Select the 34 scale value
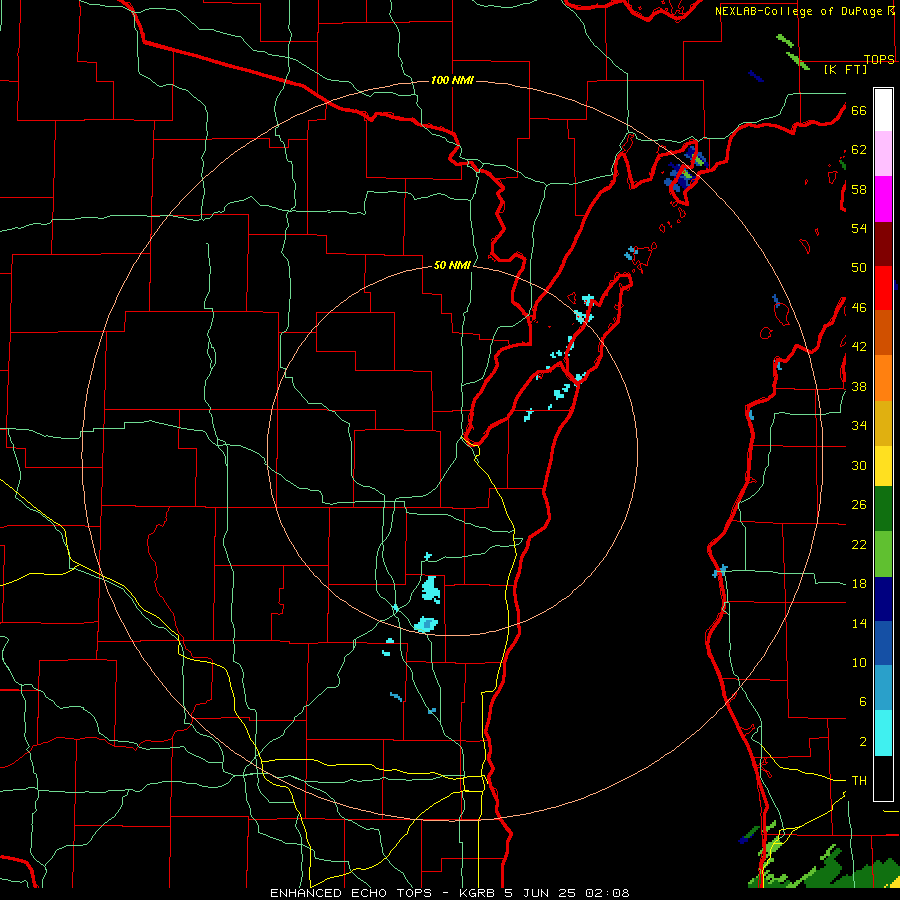 pyautogui.click(x=859, y=426)
